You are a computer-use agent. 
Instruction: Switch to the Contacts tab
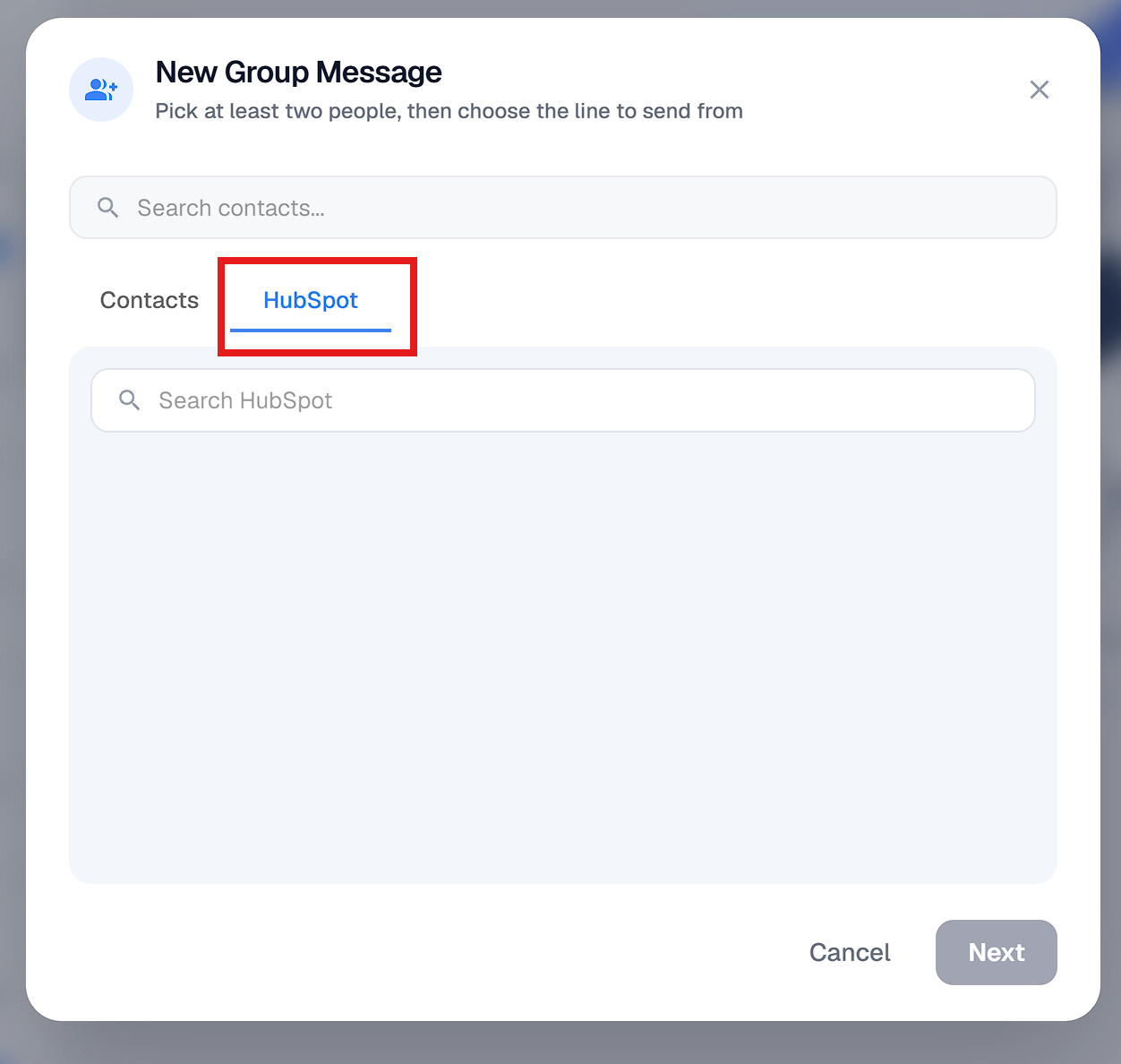tap(150, 300)
